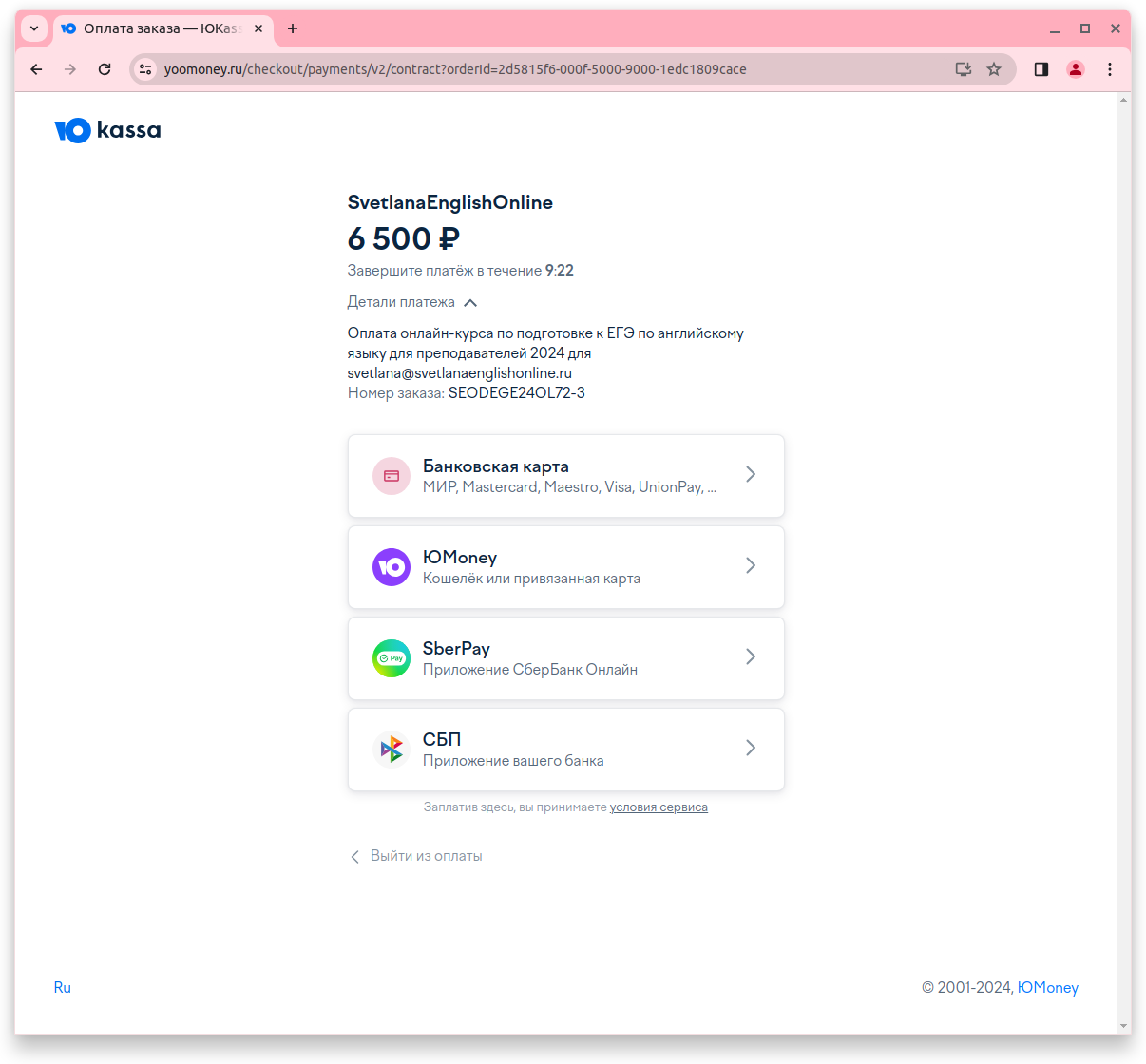Collapse Детали платежа section
Screen dimensions: 1146x1064
[x=412, y=302]
